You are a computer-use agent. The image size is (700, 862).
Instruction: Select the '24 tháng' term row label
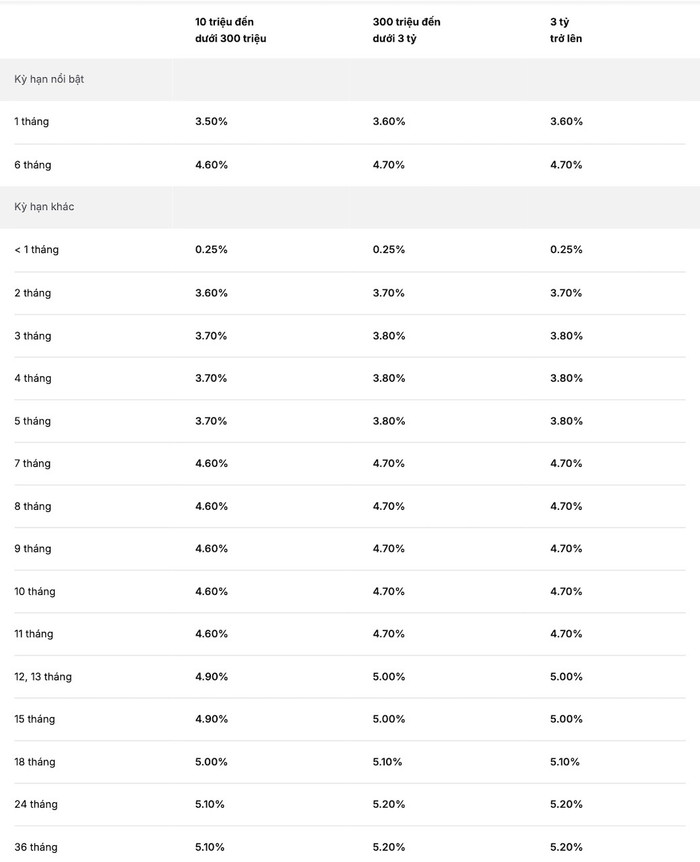36,804
